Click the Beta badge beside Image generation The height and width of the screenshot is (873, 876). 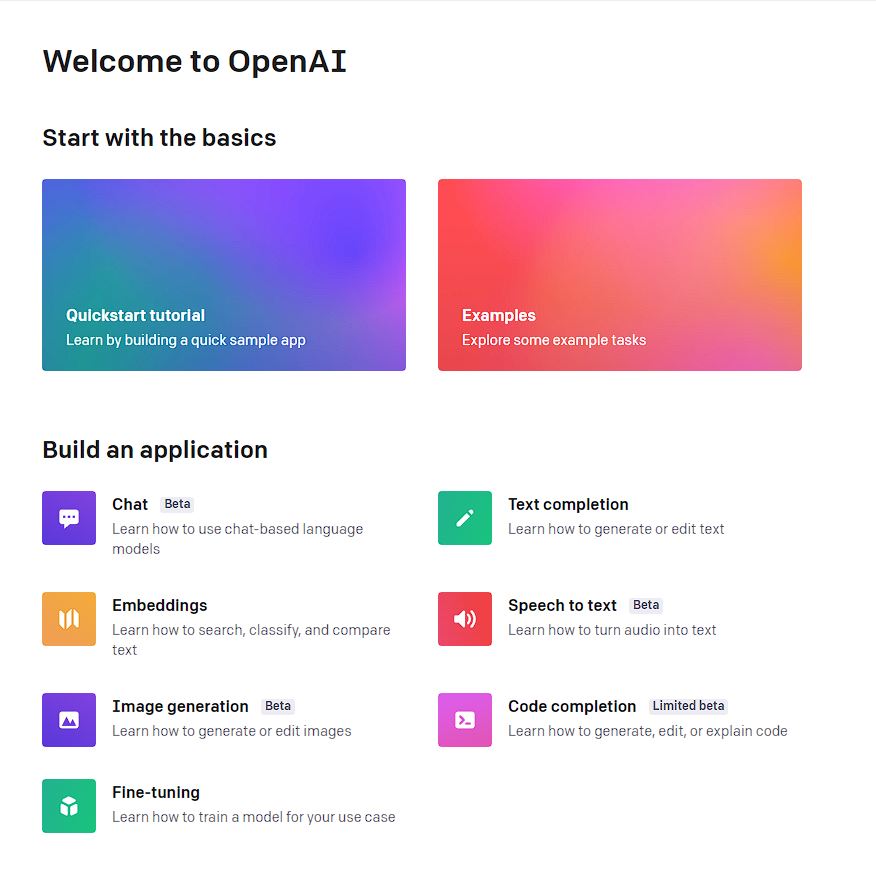pyautogui.click(x=278, y=706)
